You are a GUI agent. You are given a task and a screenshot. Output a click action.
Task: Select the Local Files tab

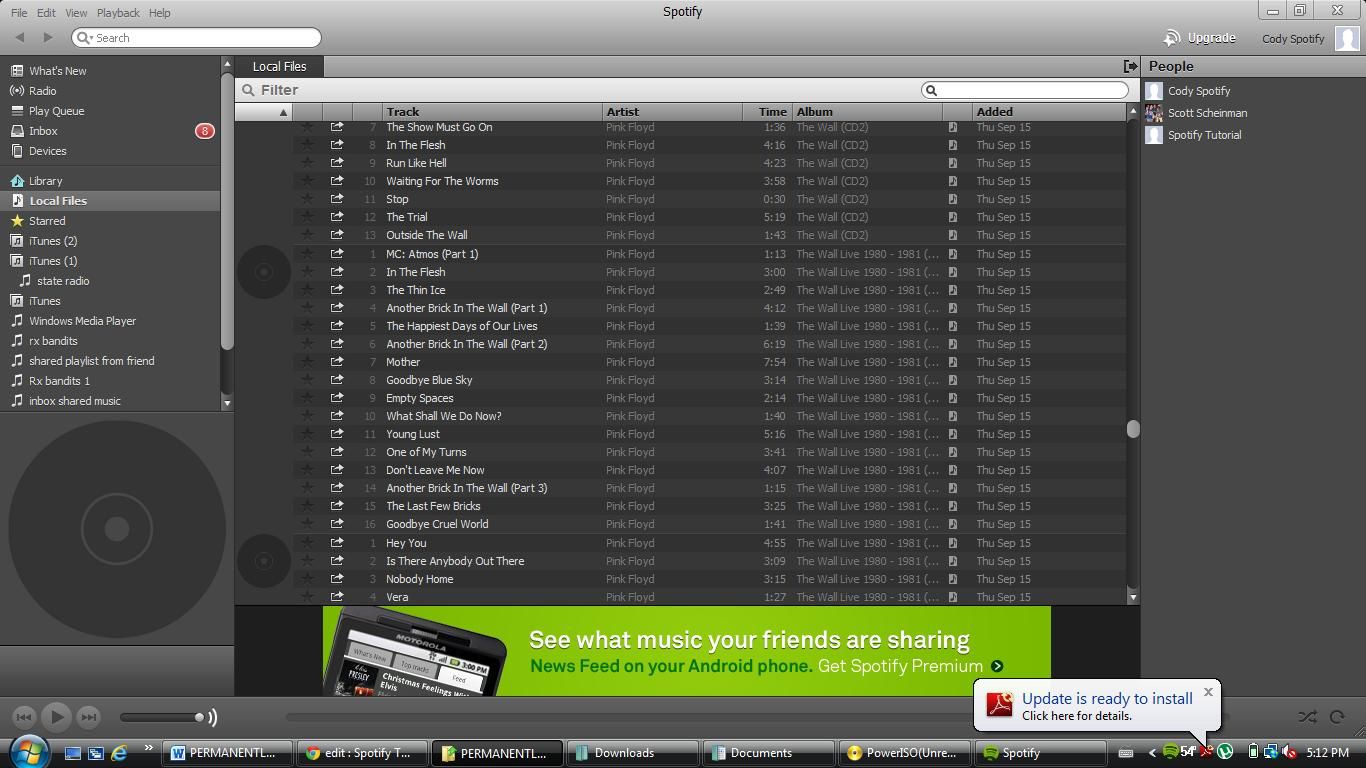(279, 66)
